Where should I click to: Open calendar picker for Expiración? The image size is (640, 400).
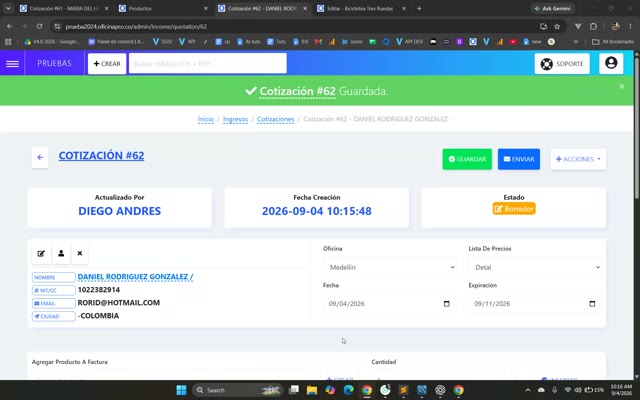(x=592, y=304)
